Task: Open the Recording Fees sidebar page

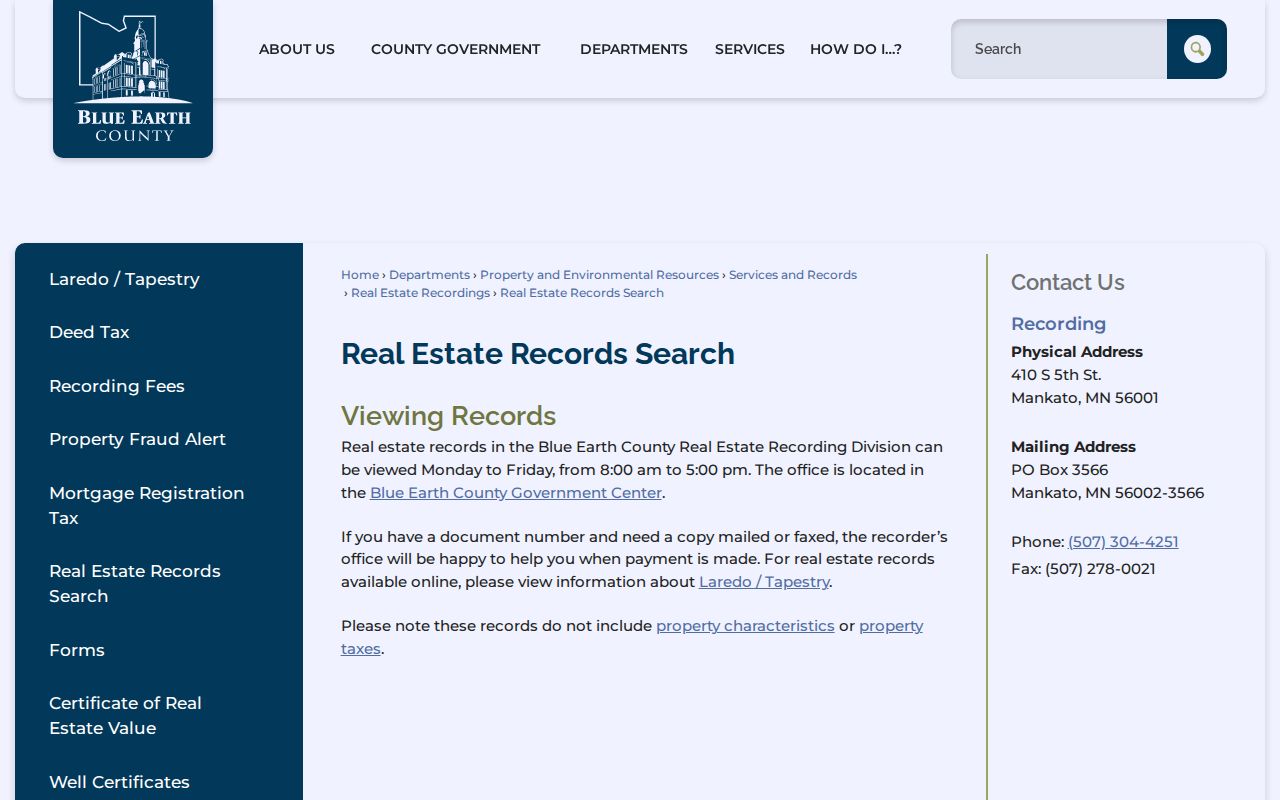Action: tap(117, 386)
